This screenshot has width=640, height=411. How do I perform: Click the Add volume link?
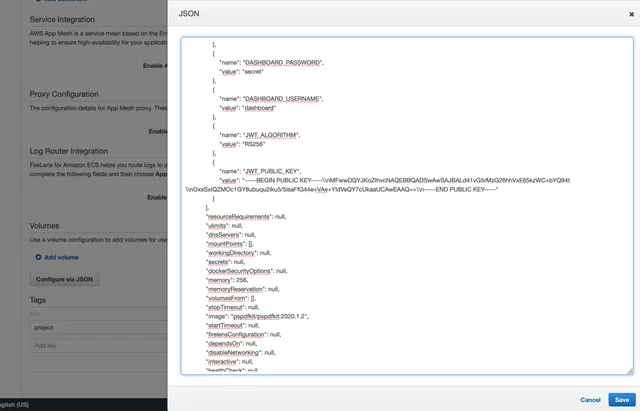61,257
